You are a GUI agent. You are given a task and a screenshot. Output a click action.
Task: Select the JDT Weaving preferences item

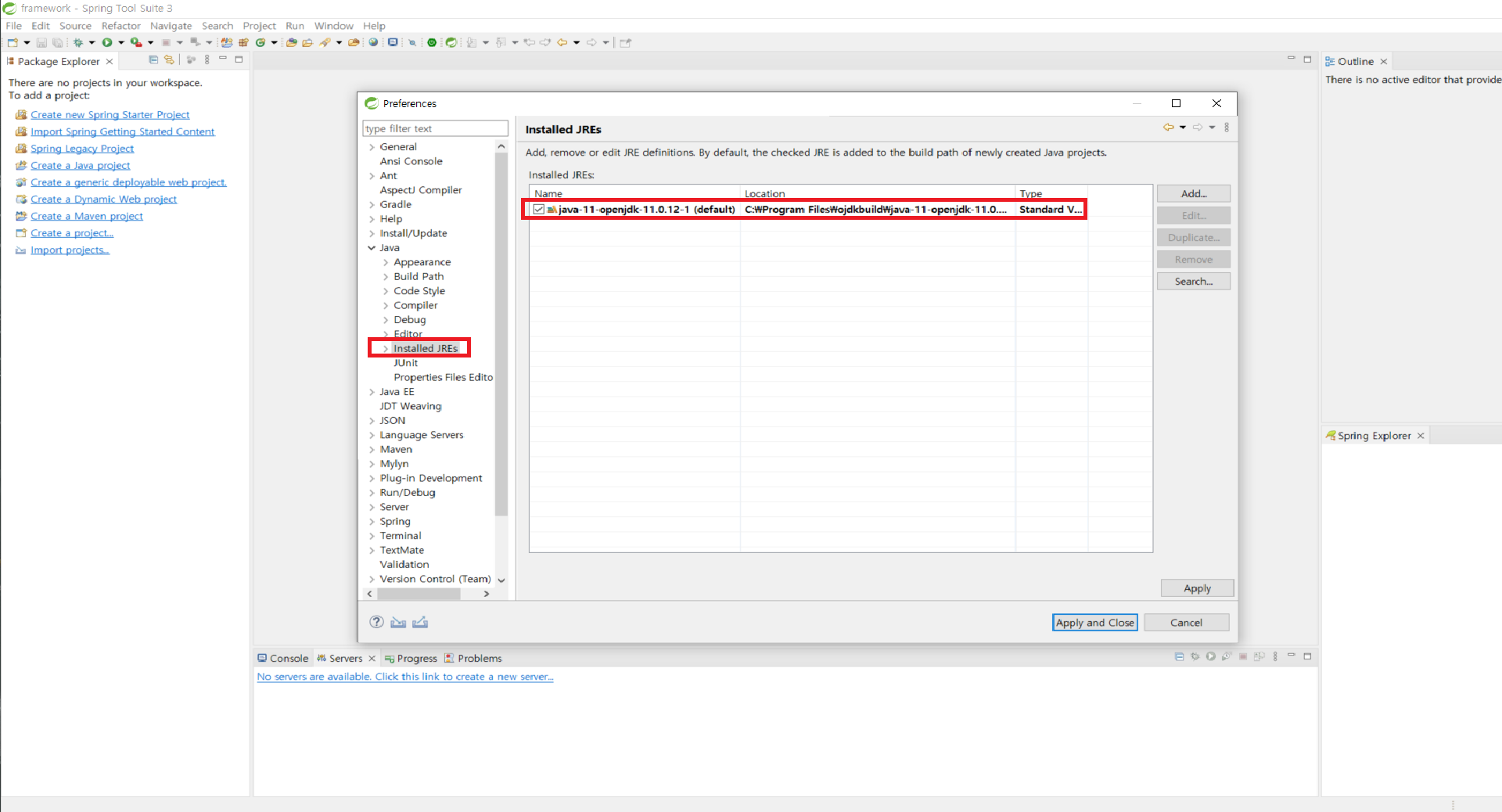(x=411, y=407)
